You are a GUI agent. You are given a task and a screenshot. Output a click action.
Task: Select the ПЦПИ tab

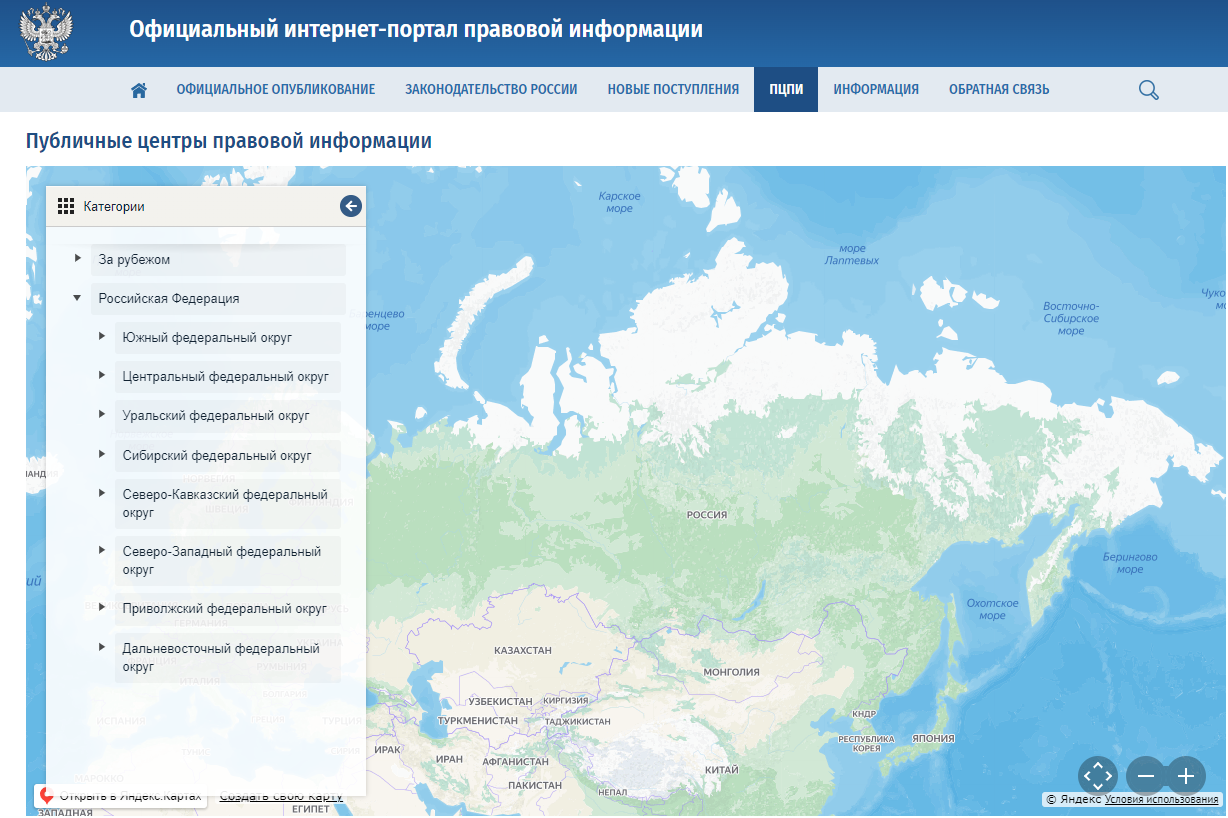pos(786,90)
